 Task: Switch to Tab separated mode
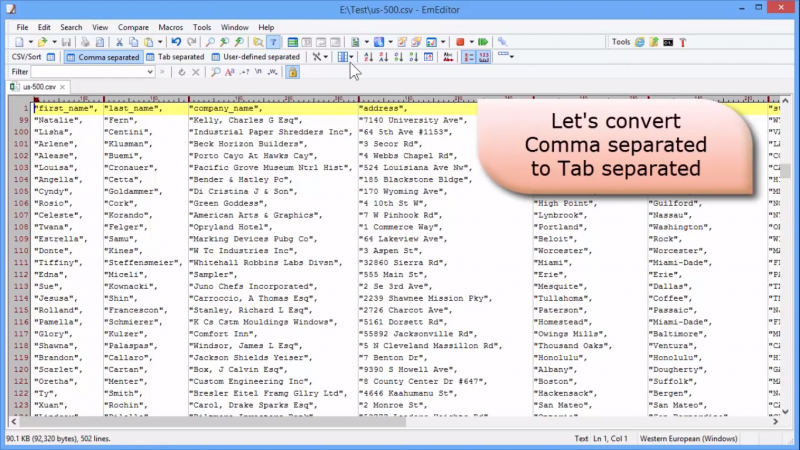175,57
